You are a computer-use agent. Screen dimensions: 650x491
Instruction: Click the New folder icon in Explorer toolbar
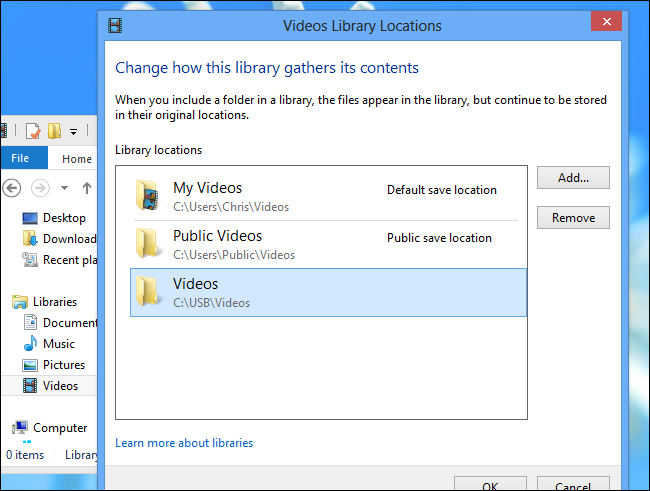(x=54, y=131)
